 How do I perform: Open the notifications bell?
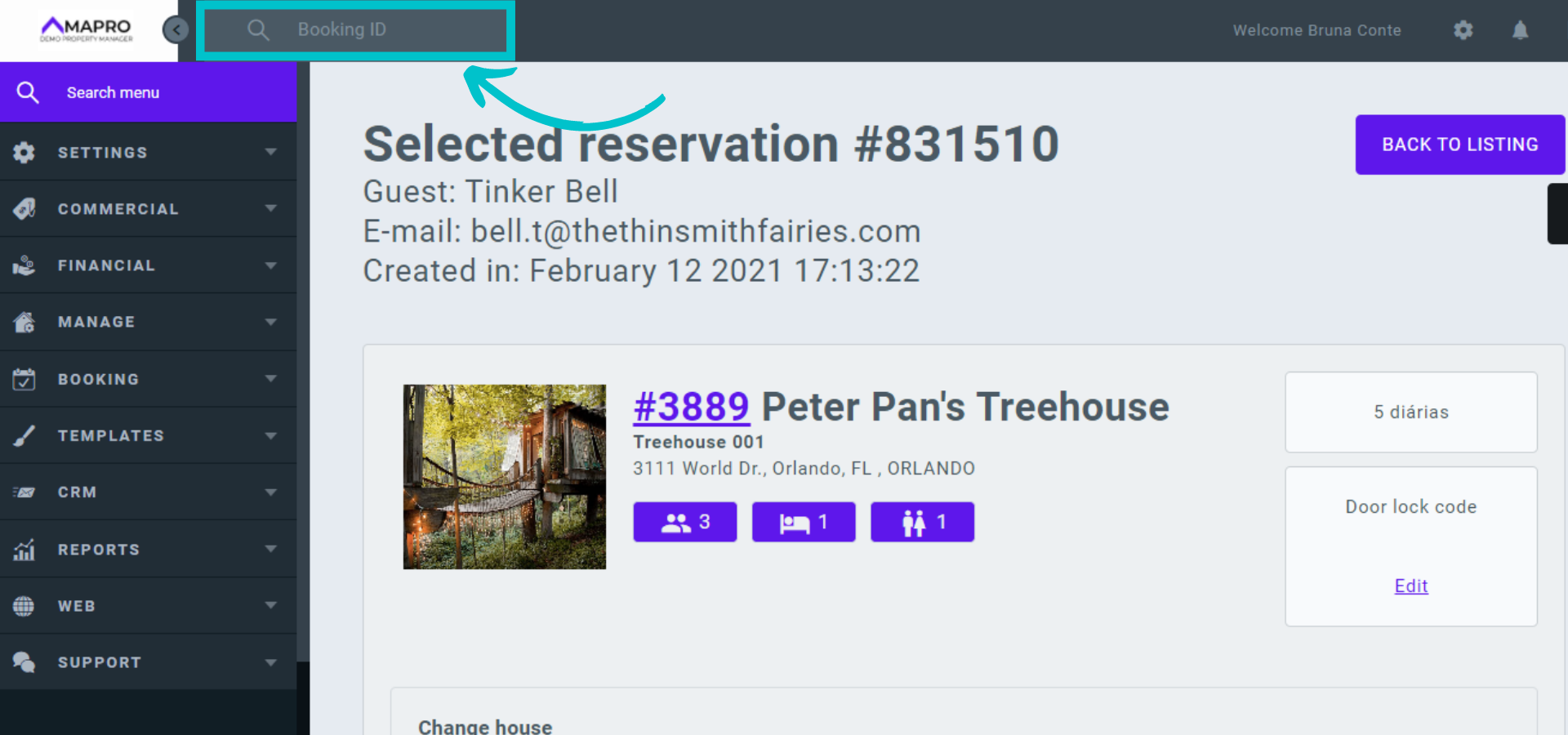[1520, 30]
